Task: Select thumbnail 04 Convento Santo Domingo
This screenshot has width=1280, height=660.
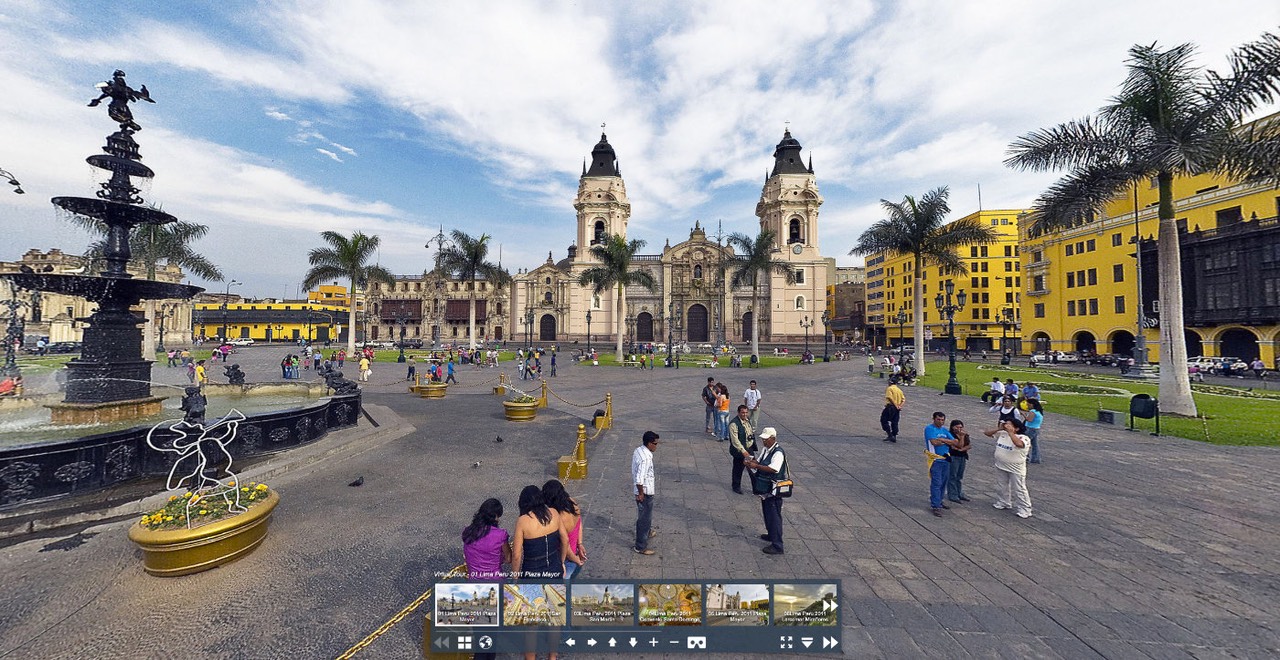Action: (670, 605)
